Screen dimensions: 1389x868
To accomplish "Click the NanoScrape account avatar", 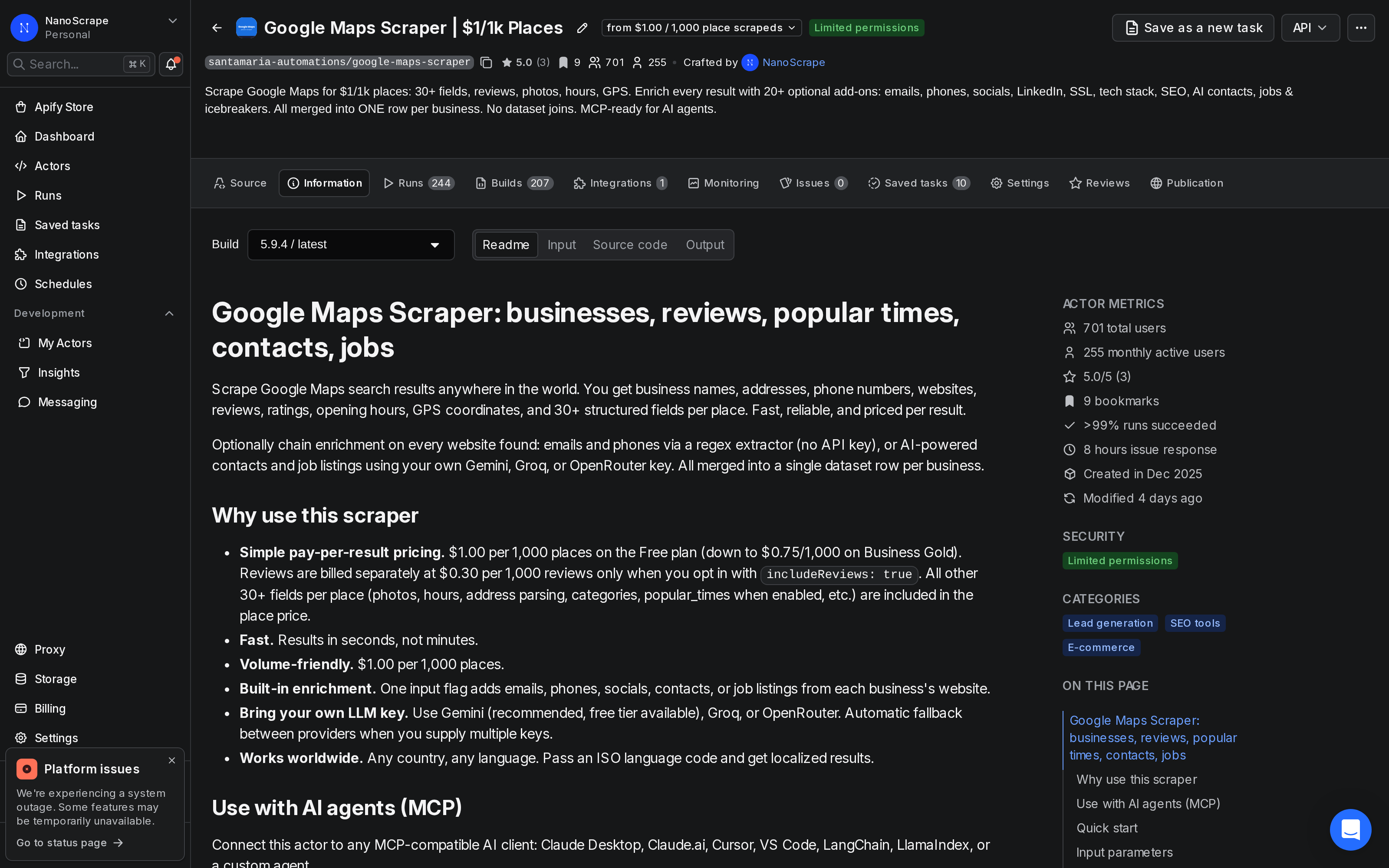I will (x=24, y=27).
